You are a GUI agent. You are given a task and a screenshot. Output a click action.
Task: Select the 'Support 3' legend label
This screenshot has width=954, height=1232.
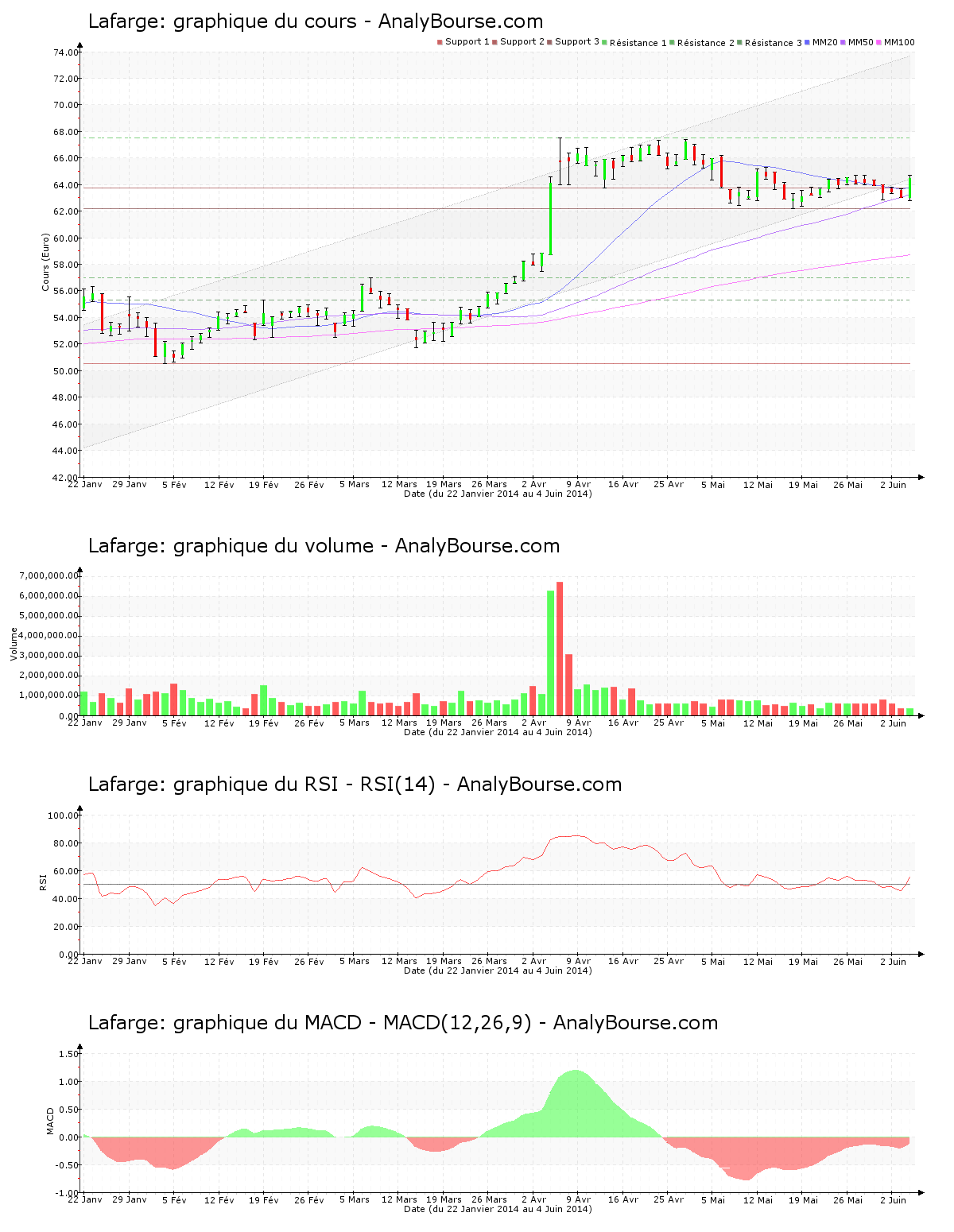click(x=577, y=41)
